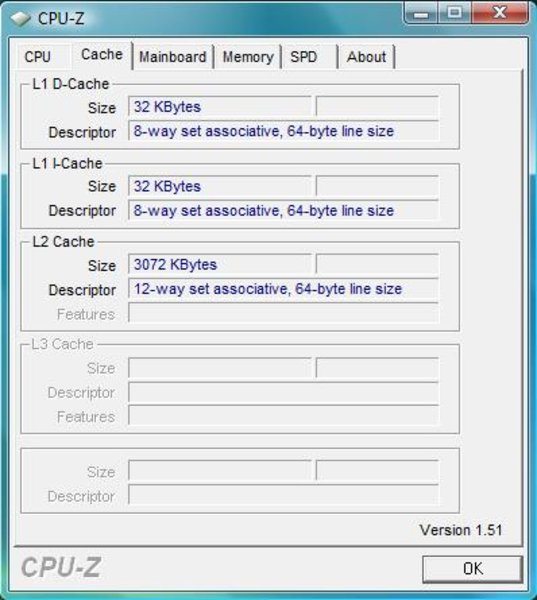Image resolution: width=537 pixels, height=600 pixels.
Task: Select the Cache tab
Action: click(x=102, y=55)
